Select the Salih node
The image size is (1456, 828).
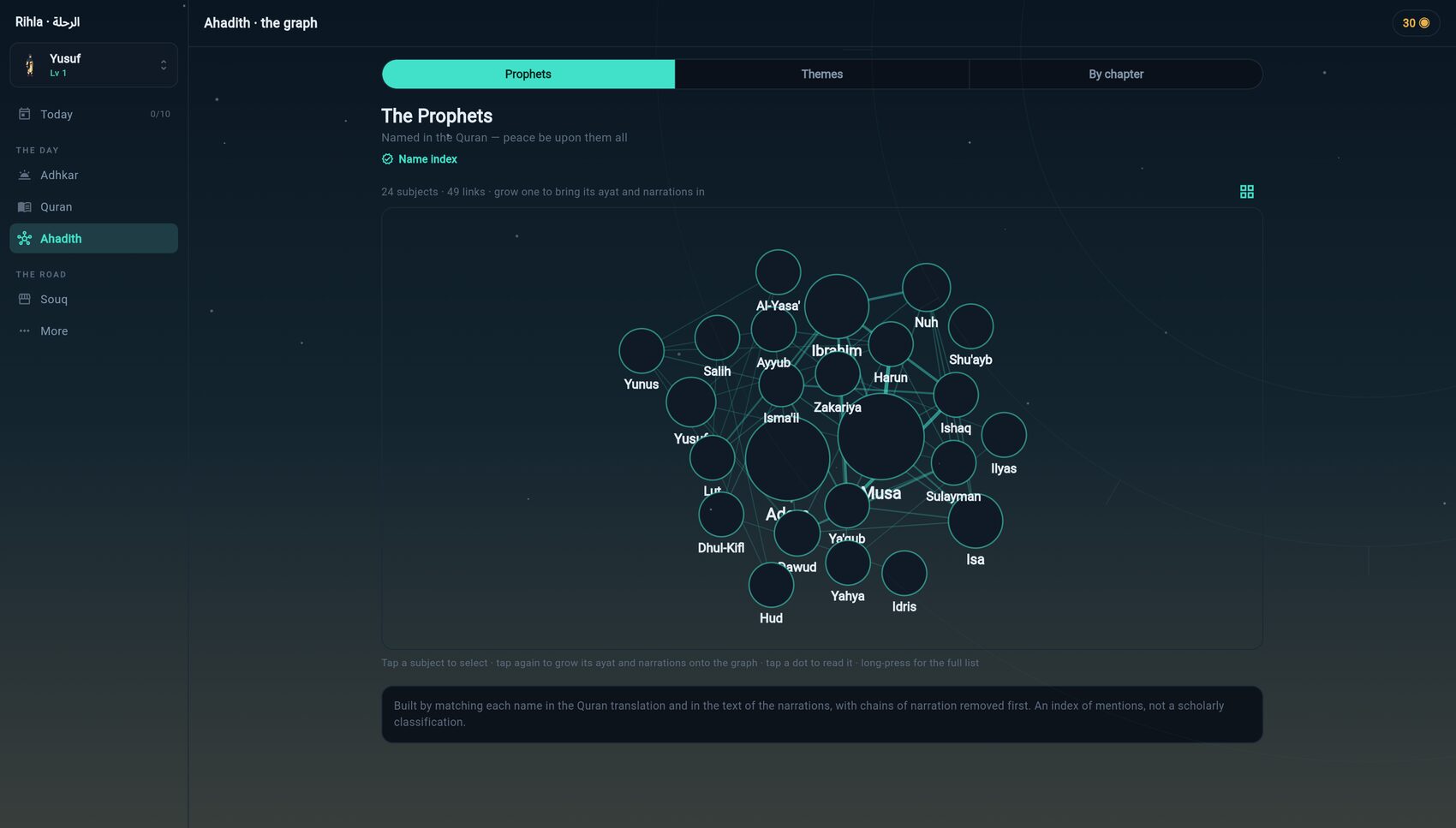click(717, 337)
